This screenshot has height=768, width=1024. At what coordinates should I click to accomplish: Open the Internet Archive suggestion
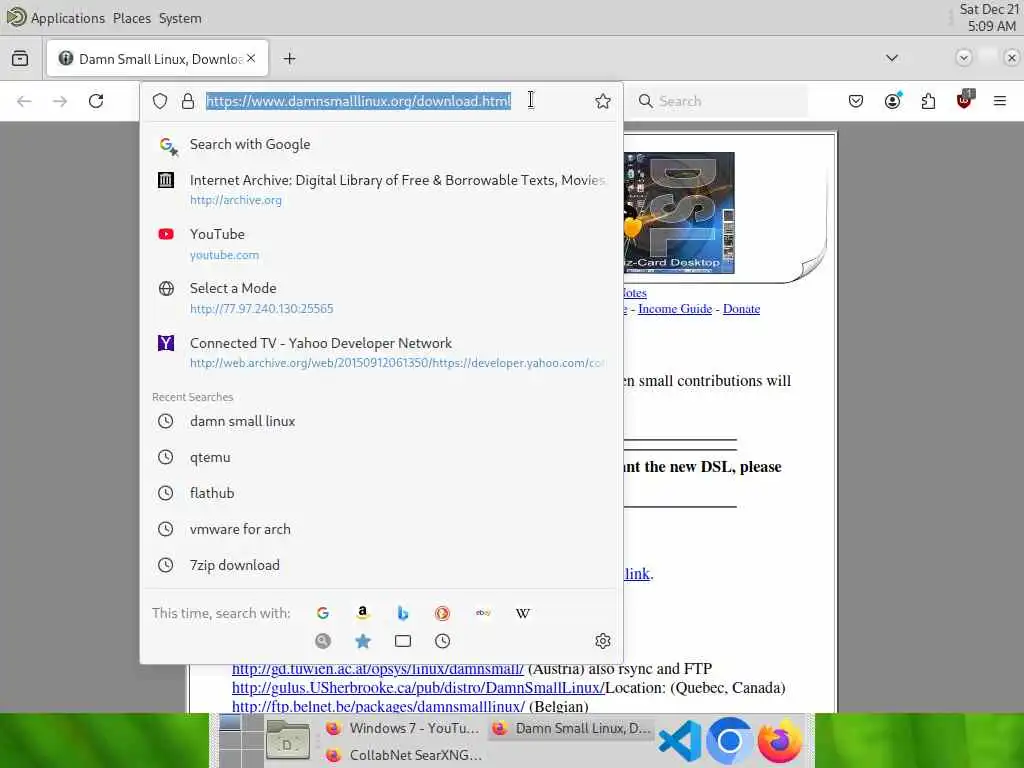[x=381, y=189]
